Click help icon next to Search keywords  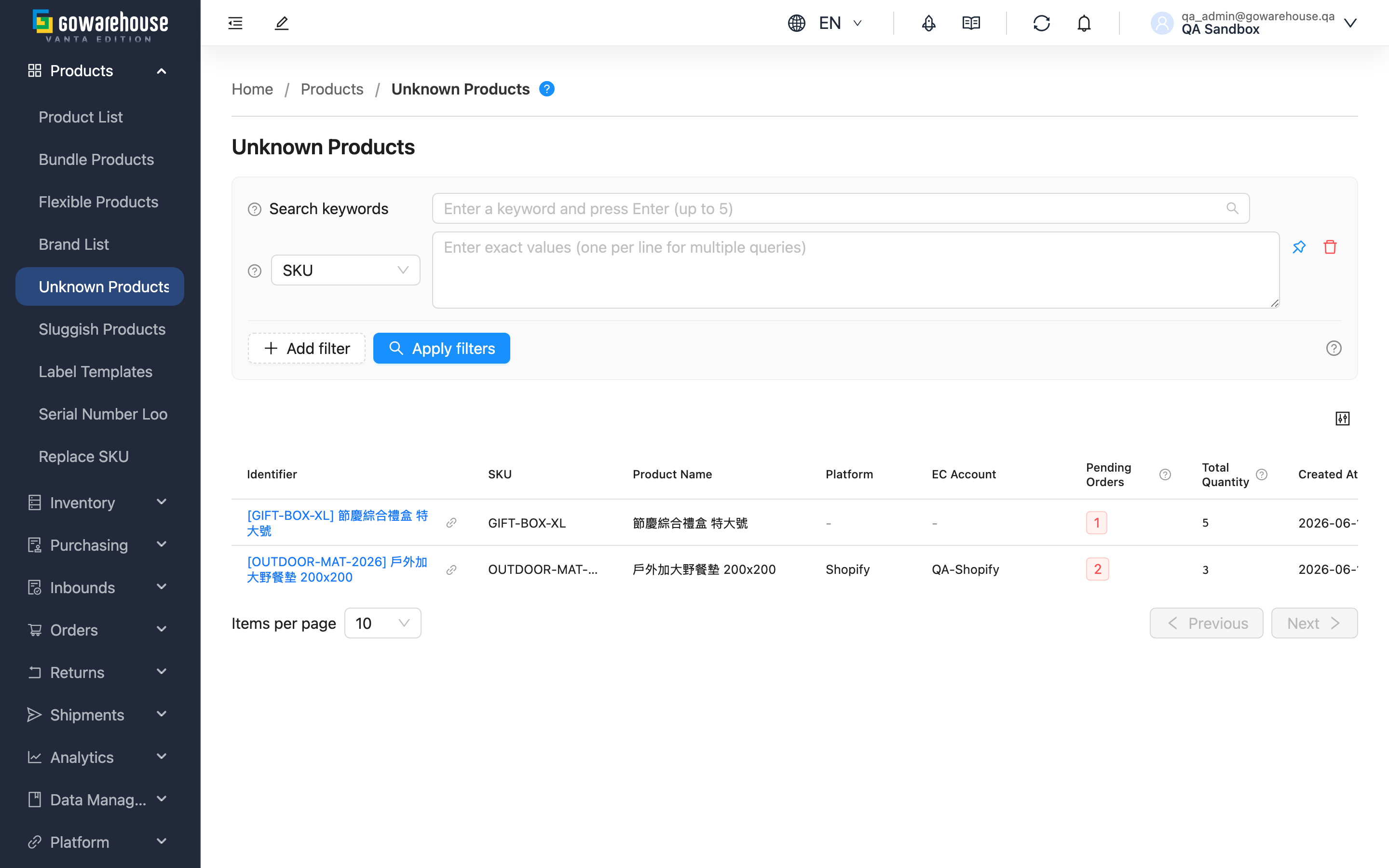pyautogui.click(x=254, y=209)
